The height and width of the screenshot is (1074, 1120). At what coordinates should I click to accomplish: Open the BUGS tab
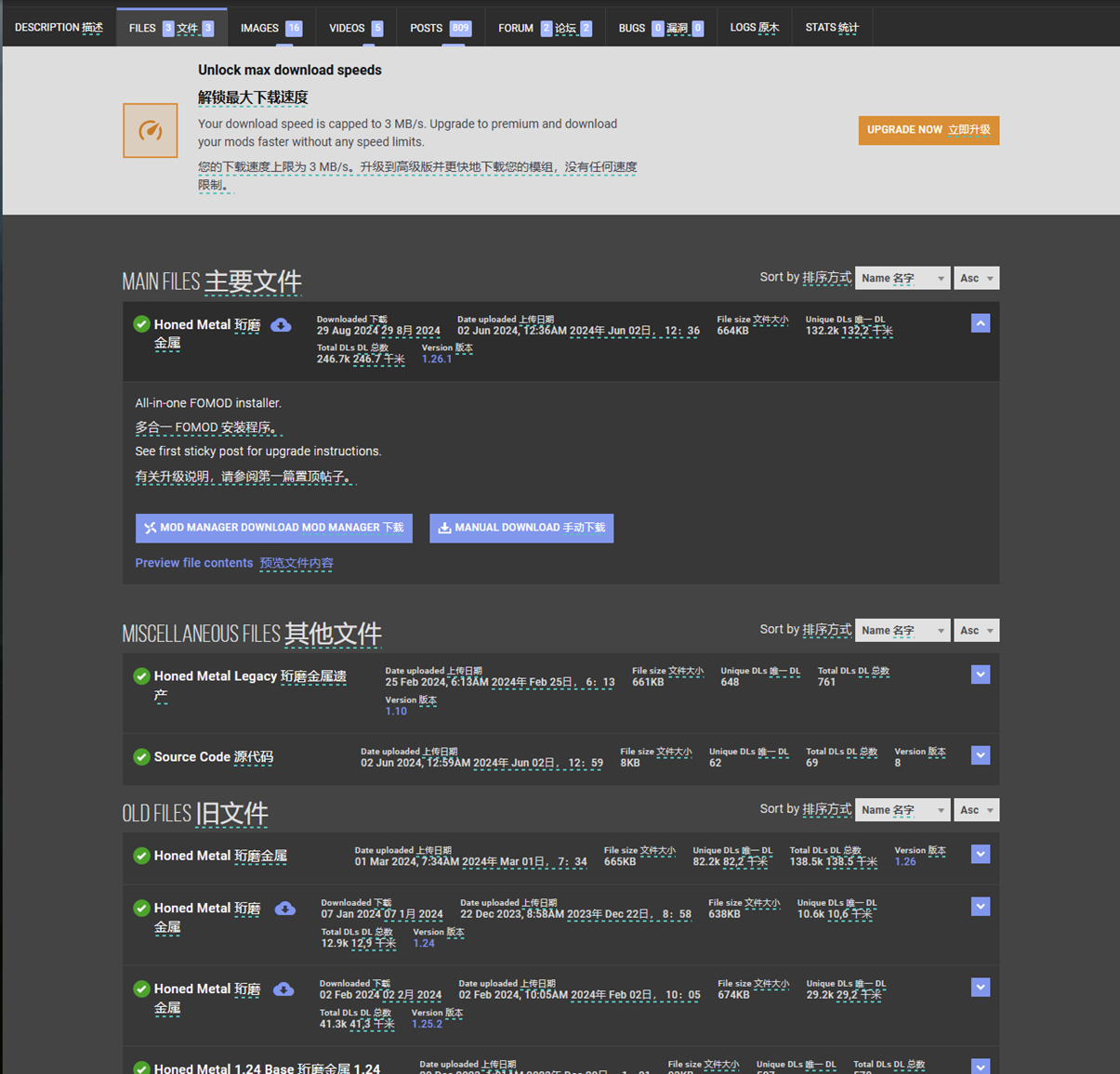tap(660, 27)
